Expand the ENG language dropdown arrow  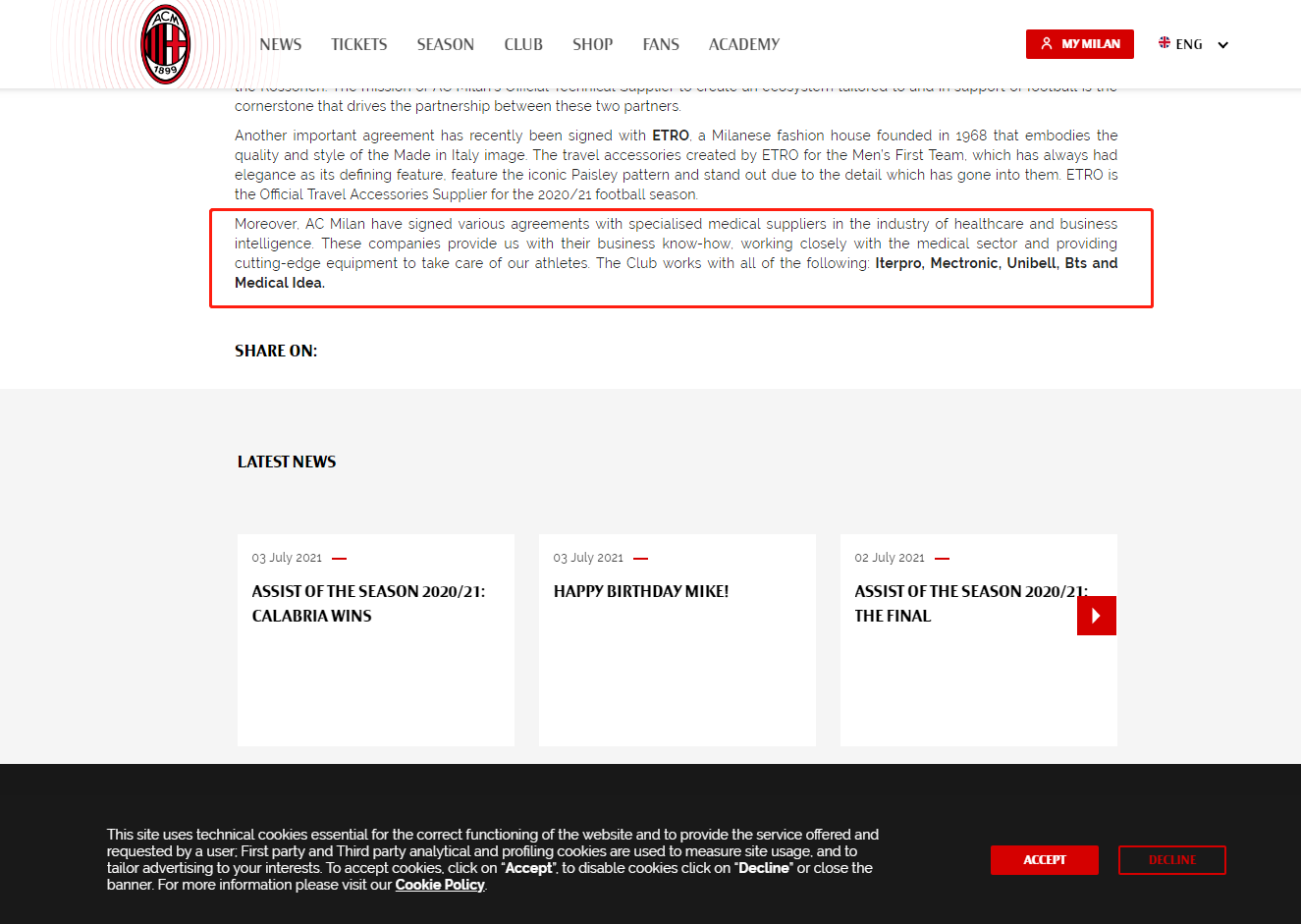[x=1223, y=45]
